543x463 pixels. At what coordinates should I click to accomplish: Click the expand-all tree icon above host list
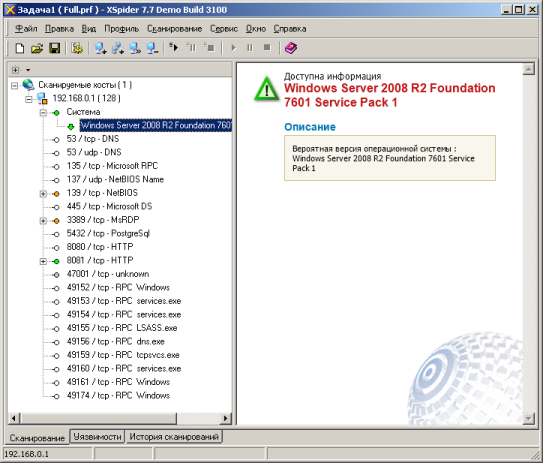pyautogui.click(x=15, y=70)
